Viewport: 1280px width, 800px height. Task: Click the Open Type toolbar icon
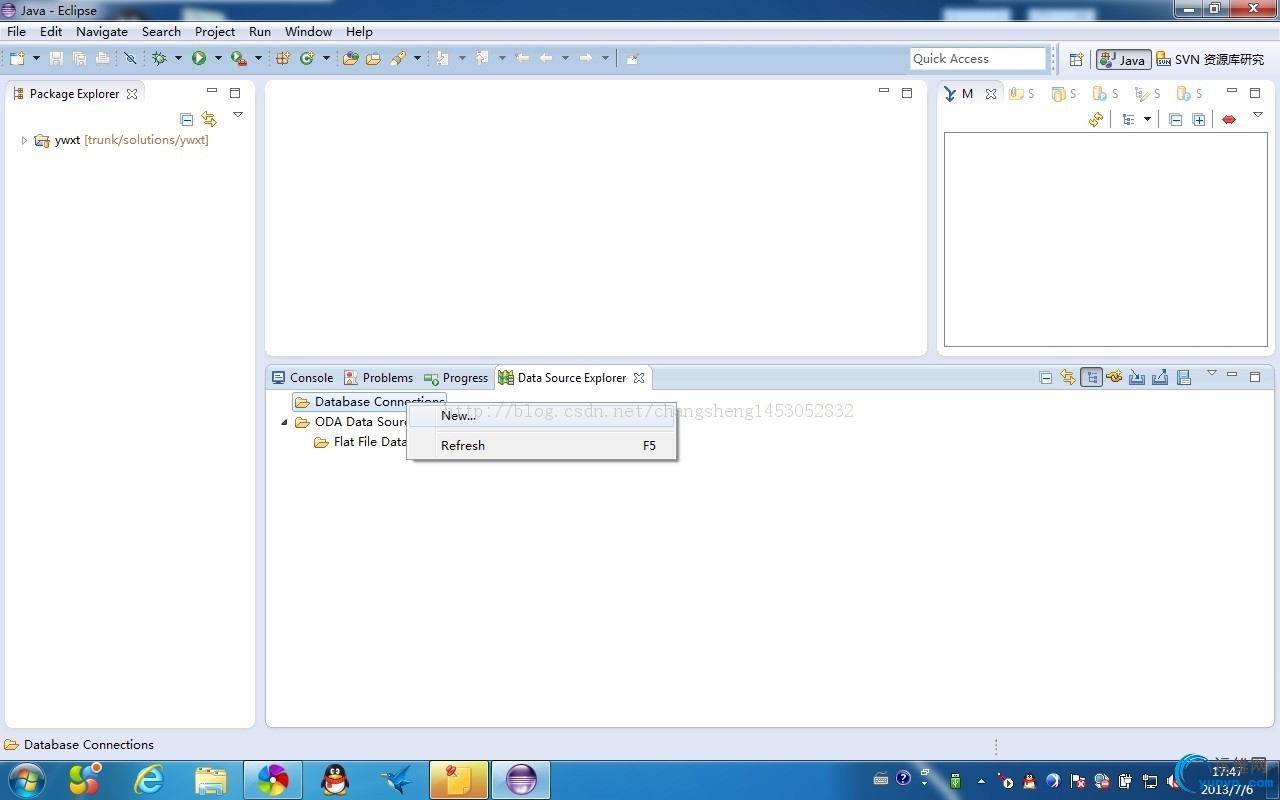350,59
